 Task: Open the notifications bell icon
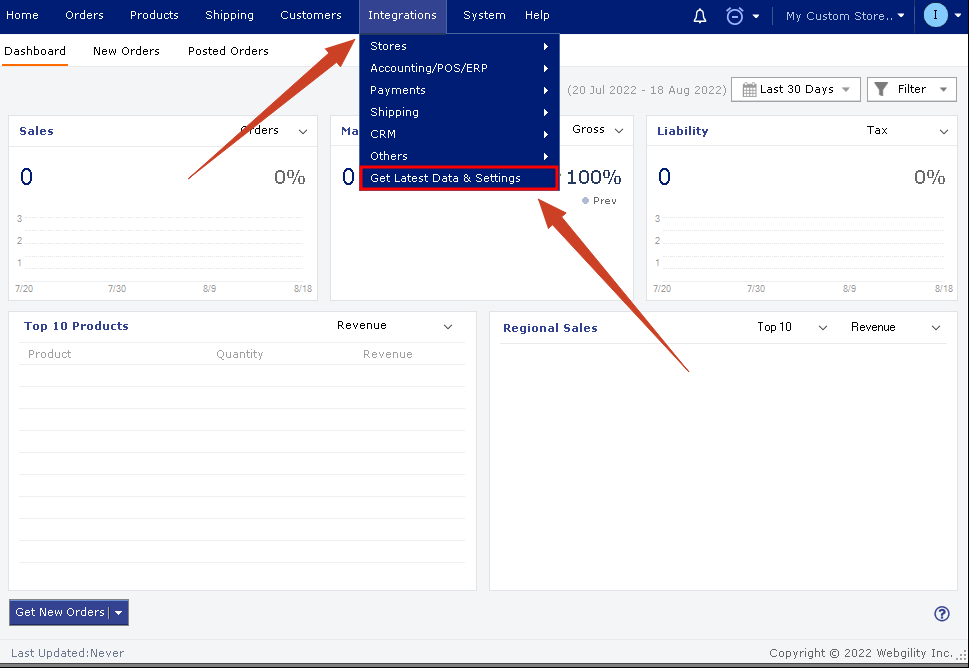700,16
